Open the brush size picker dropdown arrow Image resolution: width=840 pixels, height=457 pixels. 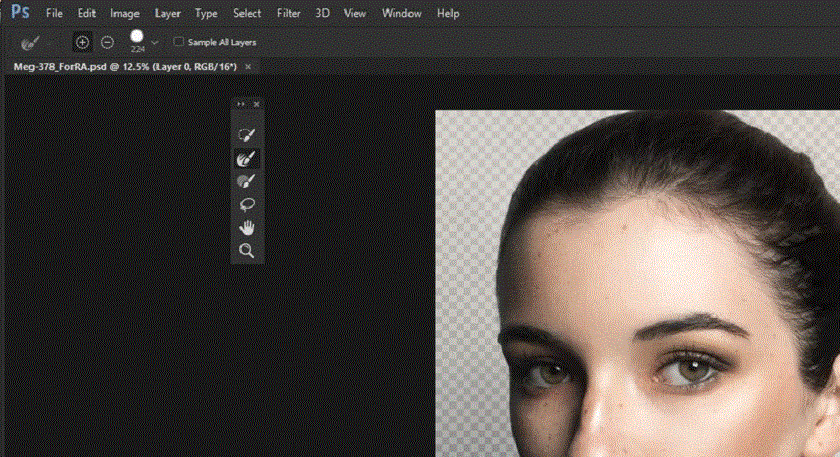coord(155,43)
